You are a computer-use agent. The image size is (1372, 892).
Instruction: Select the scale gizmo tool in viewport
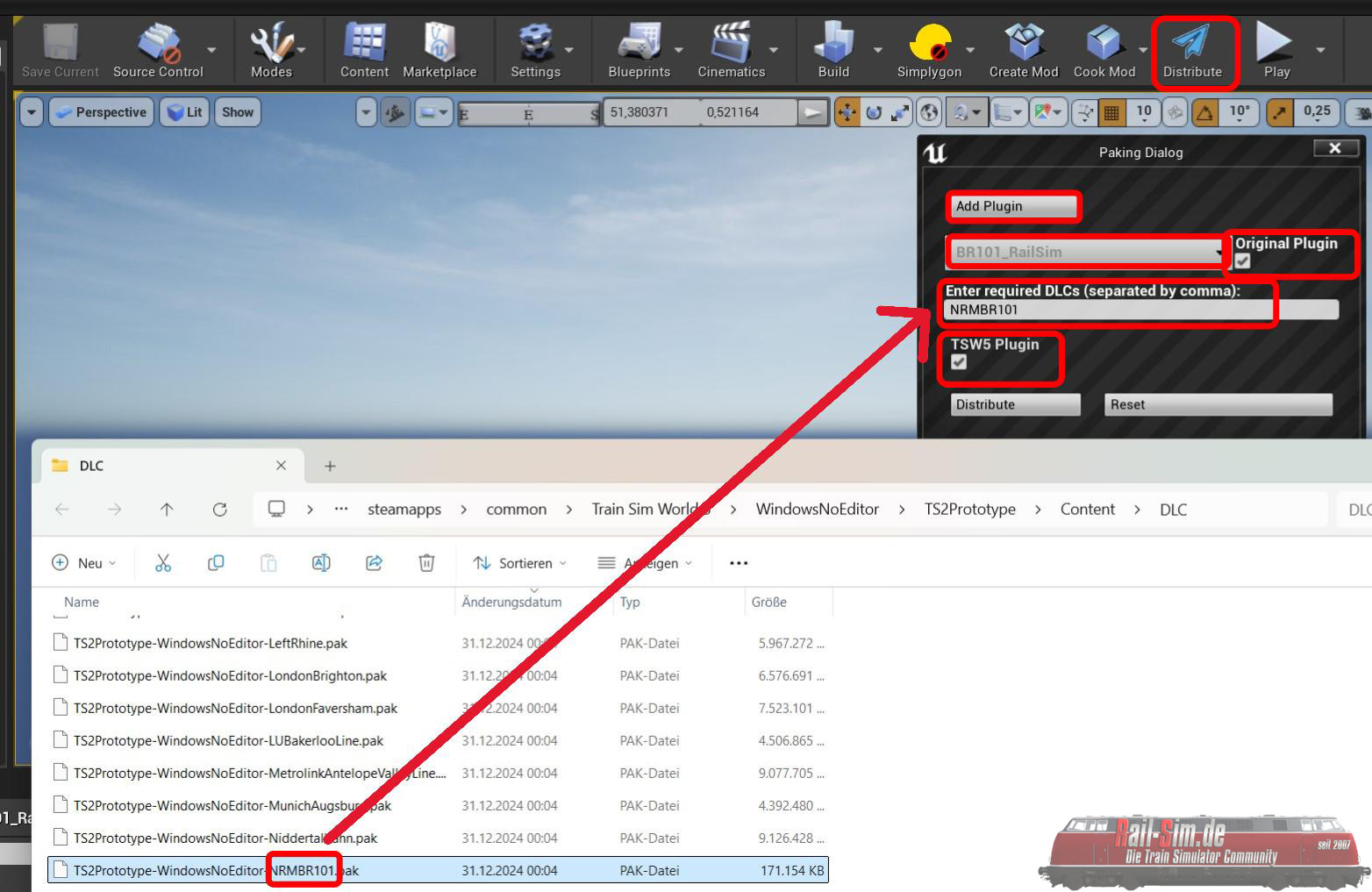[900, 112]
